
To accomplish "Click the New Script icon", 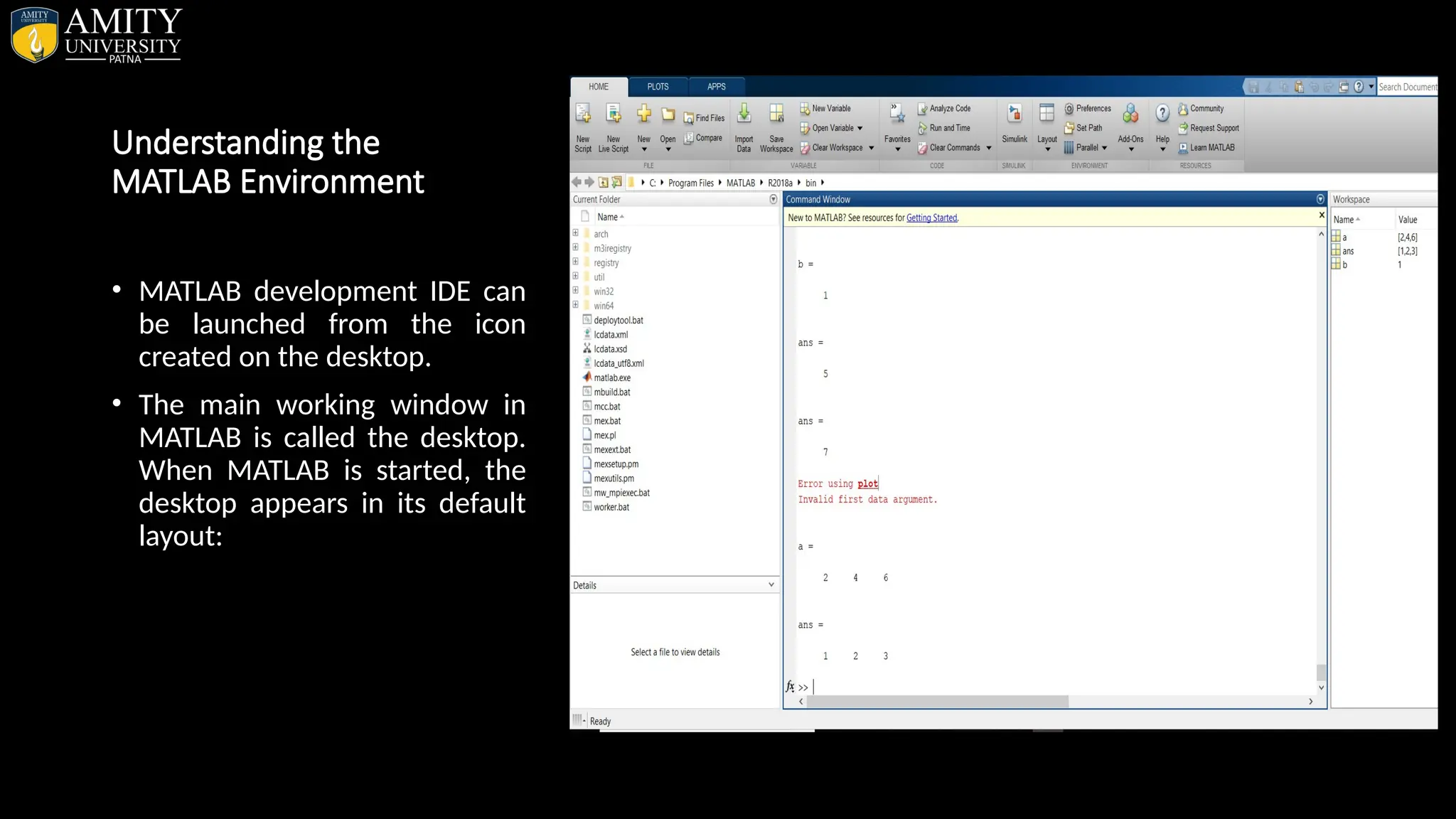I will coord(583,114).
